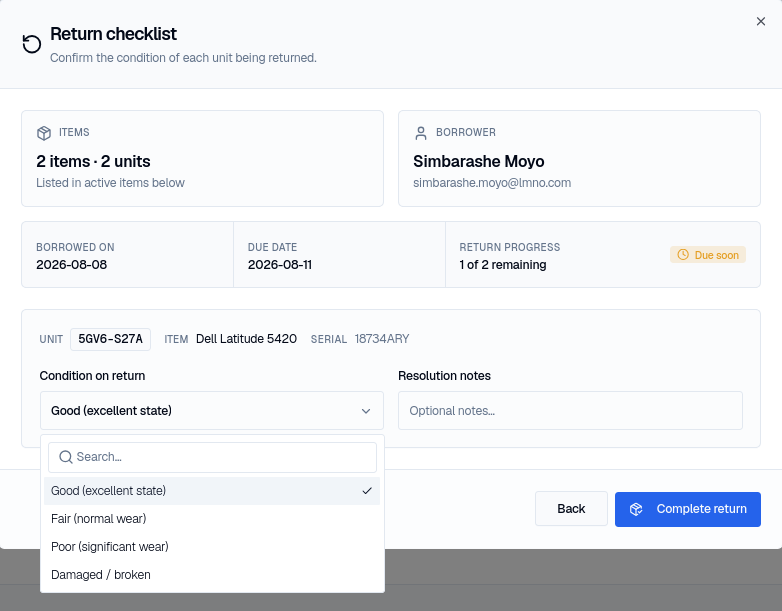
Task: Select Damaged / broken option
Action: pyautogui.click(x=212, y=575)
